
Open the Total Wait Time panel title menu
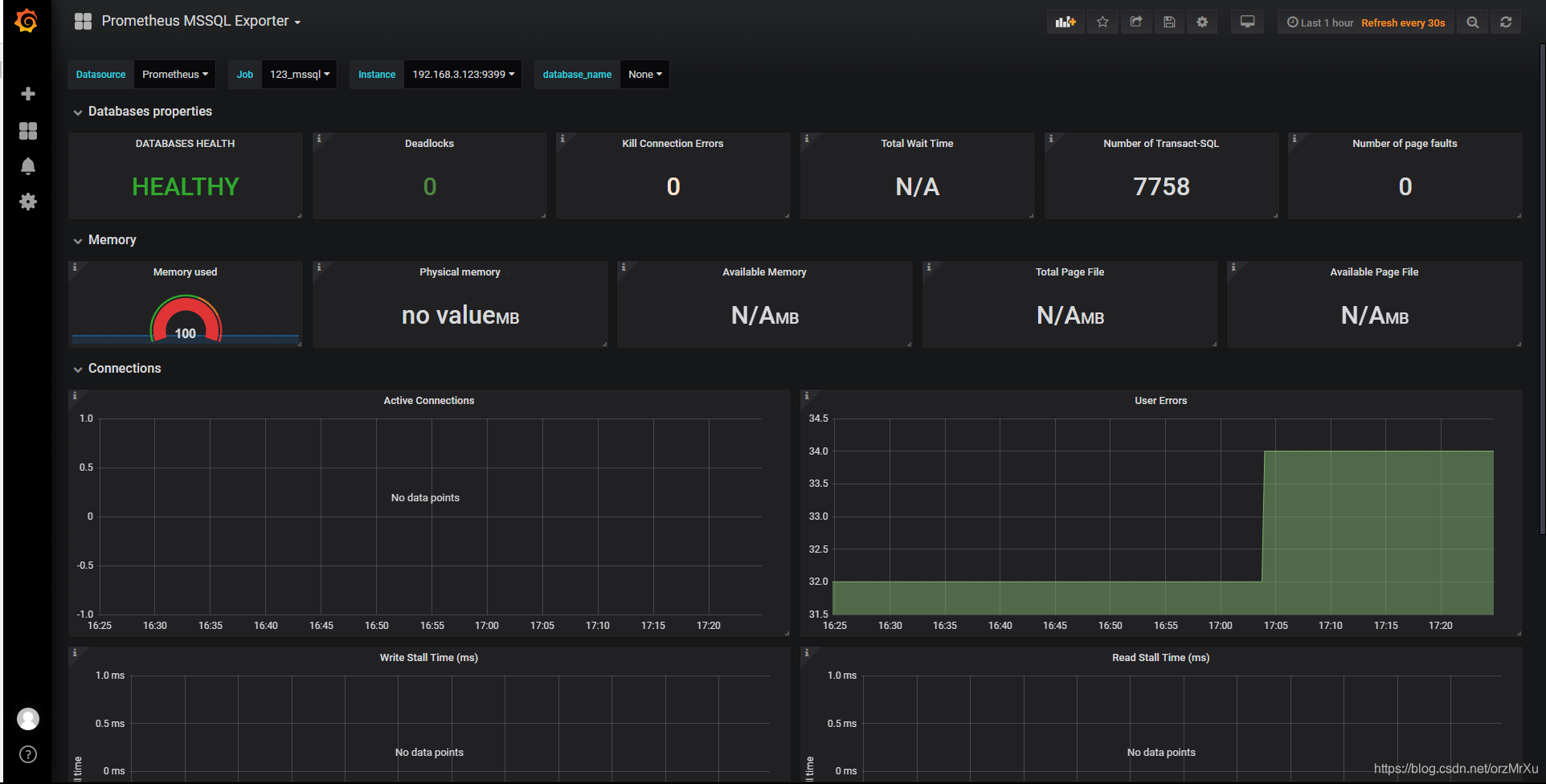pos(917,144)
